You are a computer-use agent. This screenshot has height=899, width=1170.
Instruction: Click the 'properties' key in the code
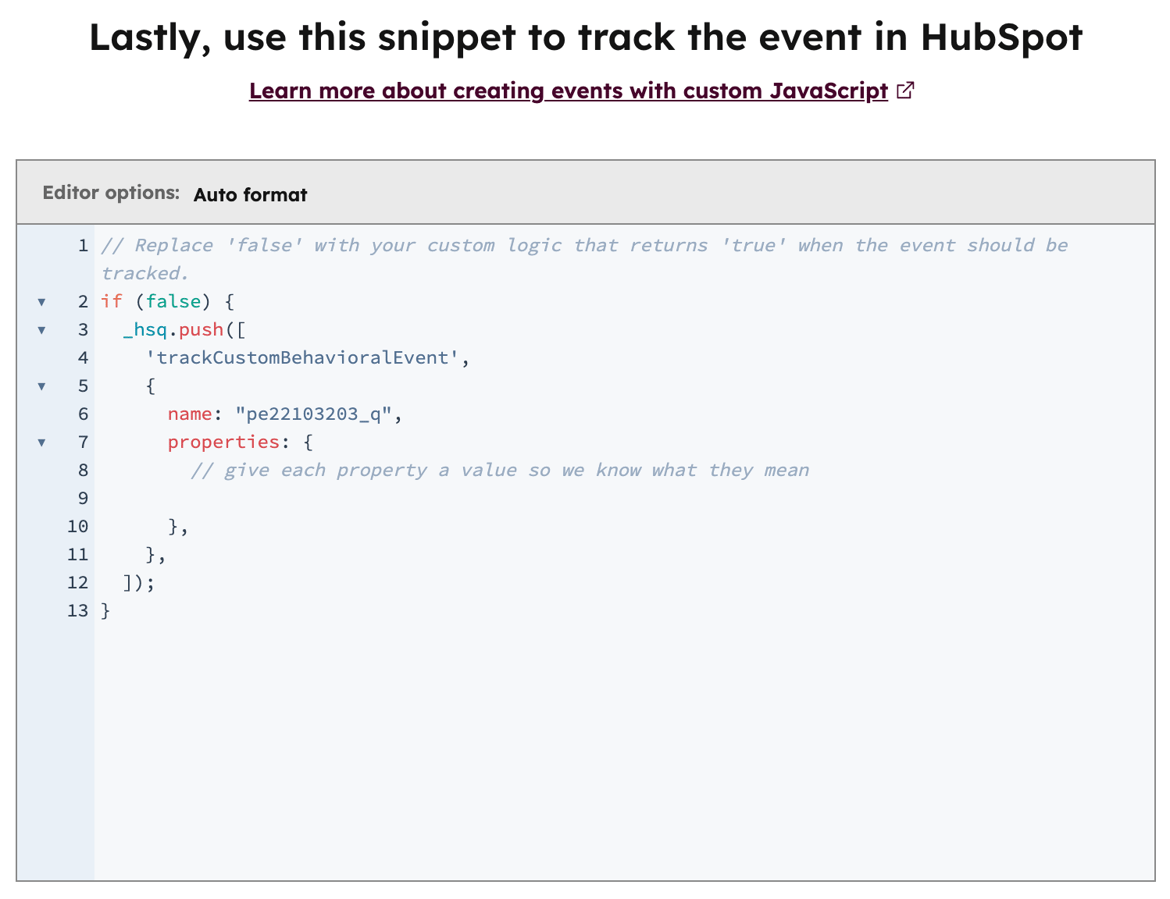tap(223, 441)
